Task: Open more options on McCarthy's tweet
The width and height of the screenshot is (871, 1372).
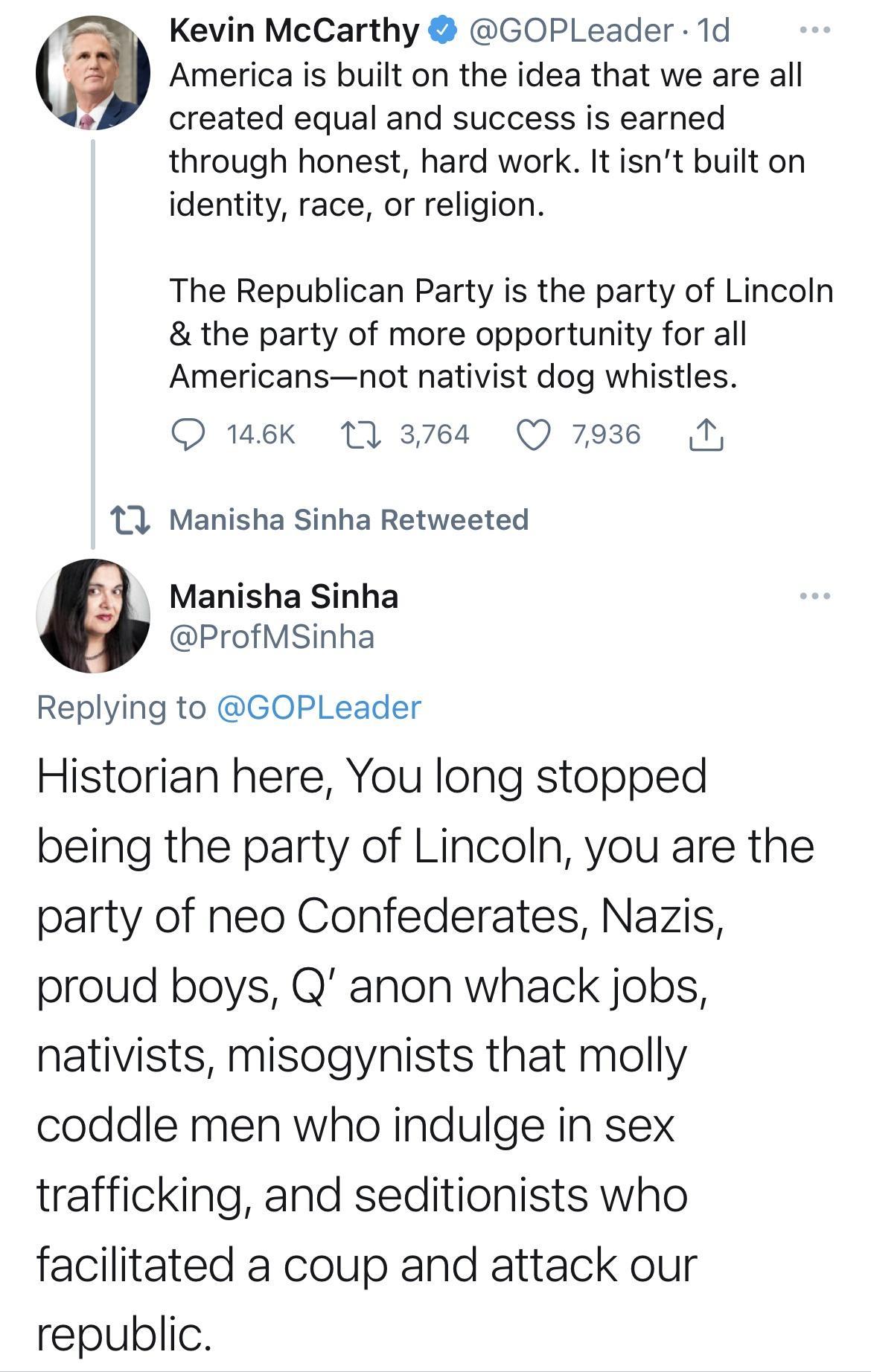Action: click(x=814, y=31)
